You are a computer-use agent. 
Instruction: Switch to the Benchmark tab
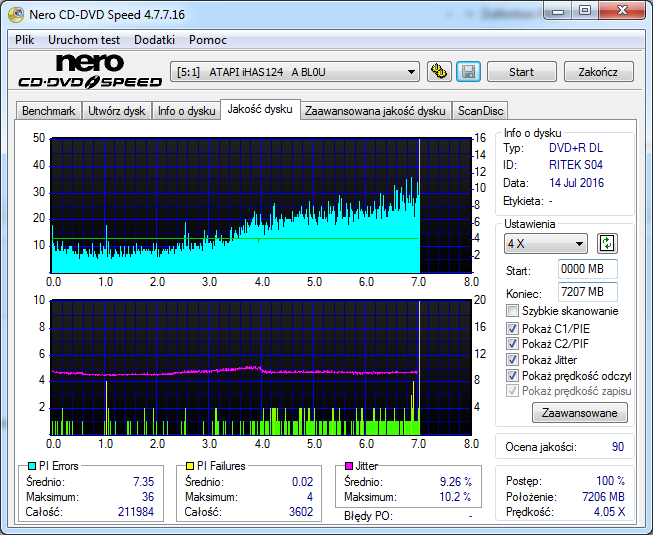[x=49, y=111]
